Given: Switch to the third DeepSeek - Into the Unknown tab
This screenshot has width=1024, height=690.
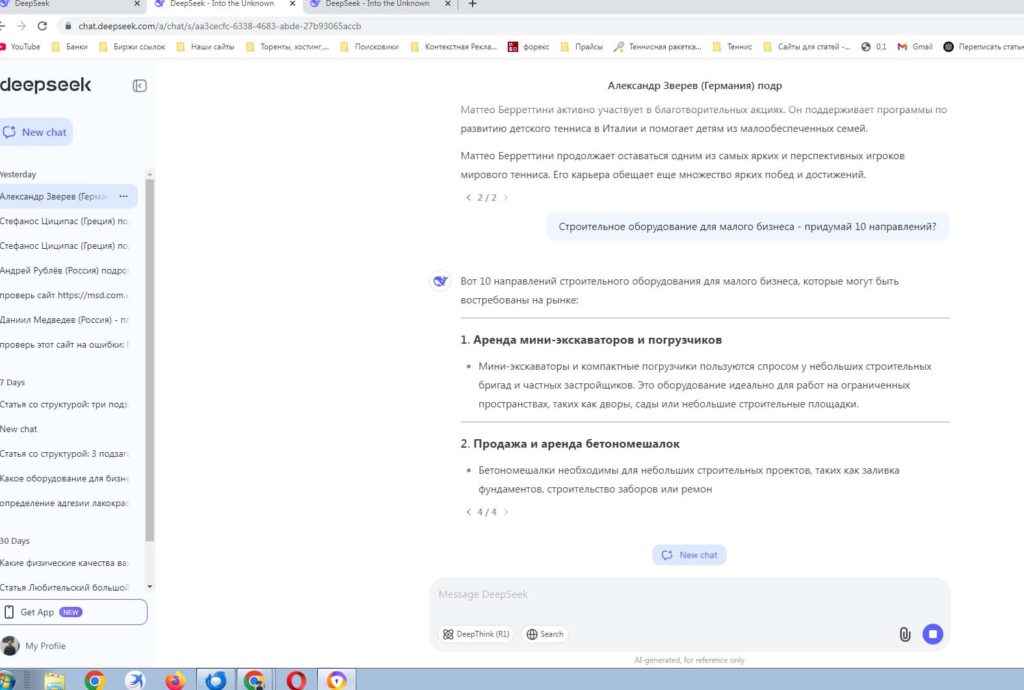Looking at the screenshot, I should (x=377, y=4).
